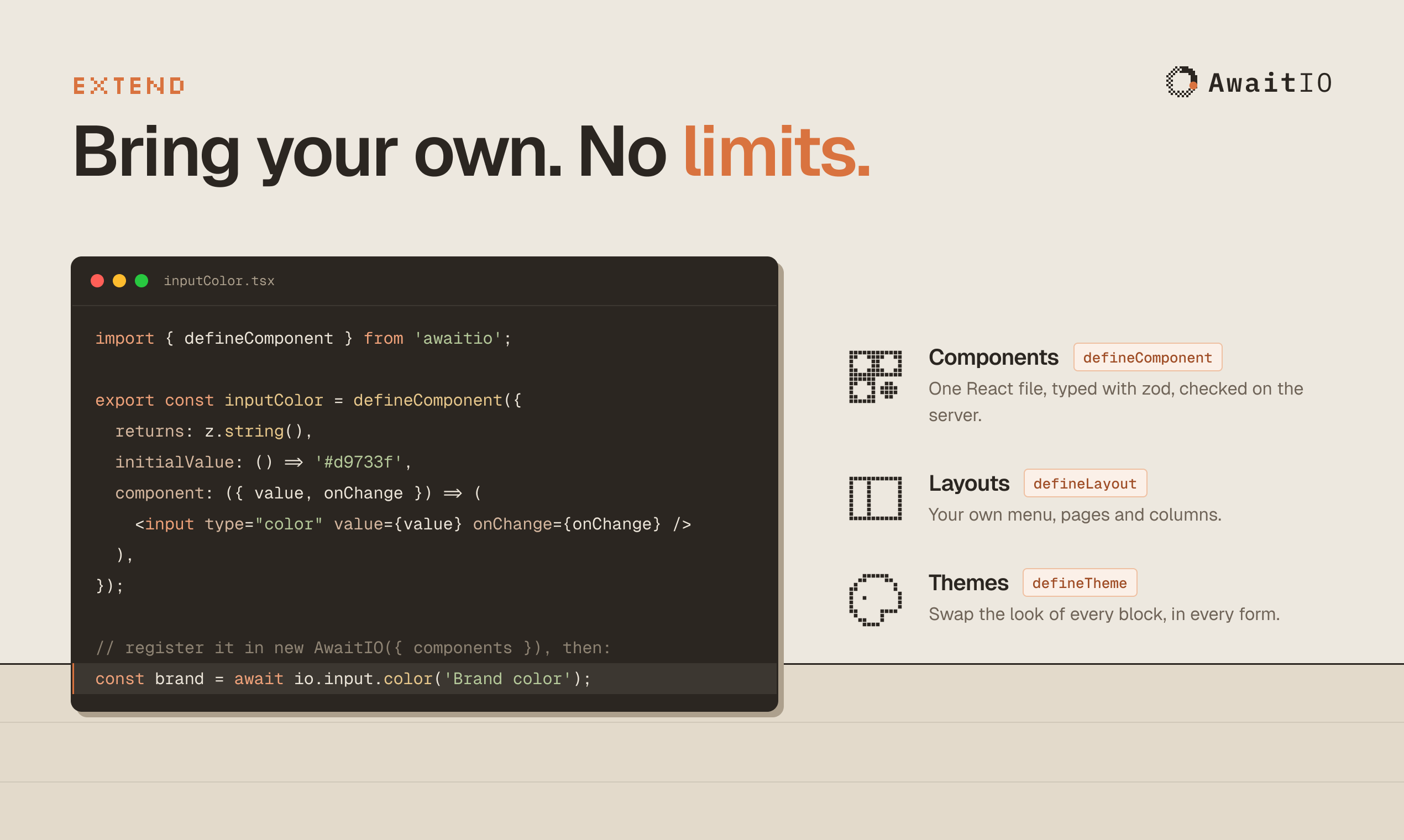The height and width of the screenshot is (840, 1404).
Task: Click the Themes heading
Action: pyautogui.click(x=968, y=582)
